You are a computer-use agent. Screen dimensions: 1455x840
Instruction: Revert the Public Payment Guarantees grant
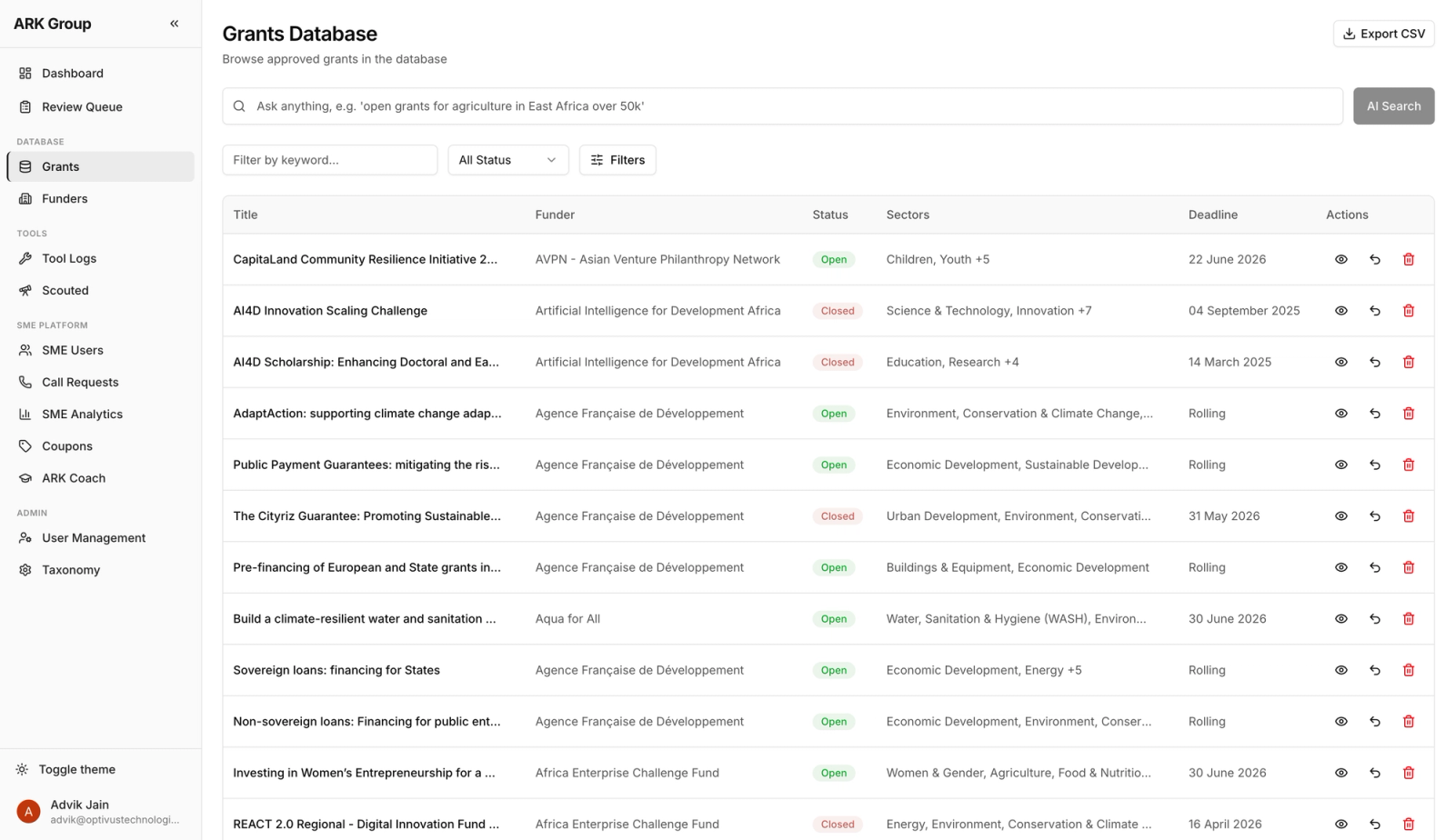click(x=1374, y=465)
